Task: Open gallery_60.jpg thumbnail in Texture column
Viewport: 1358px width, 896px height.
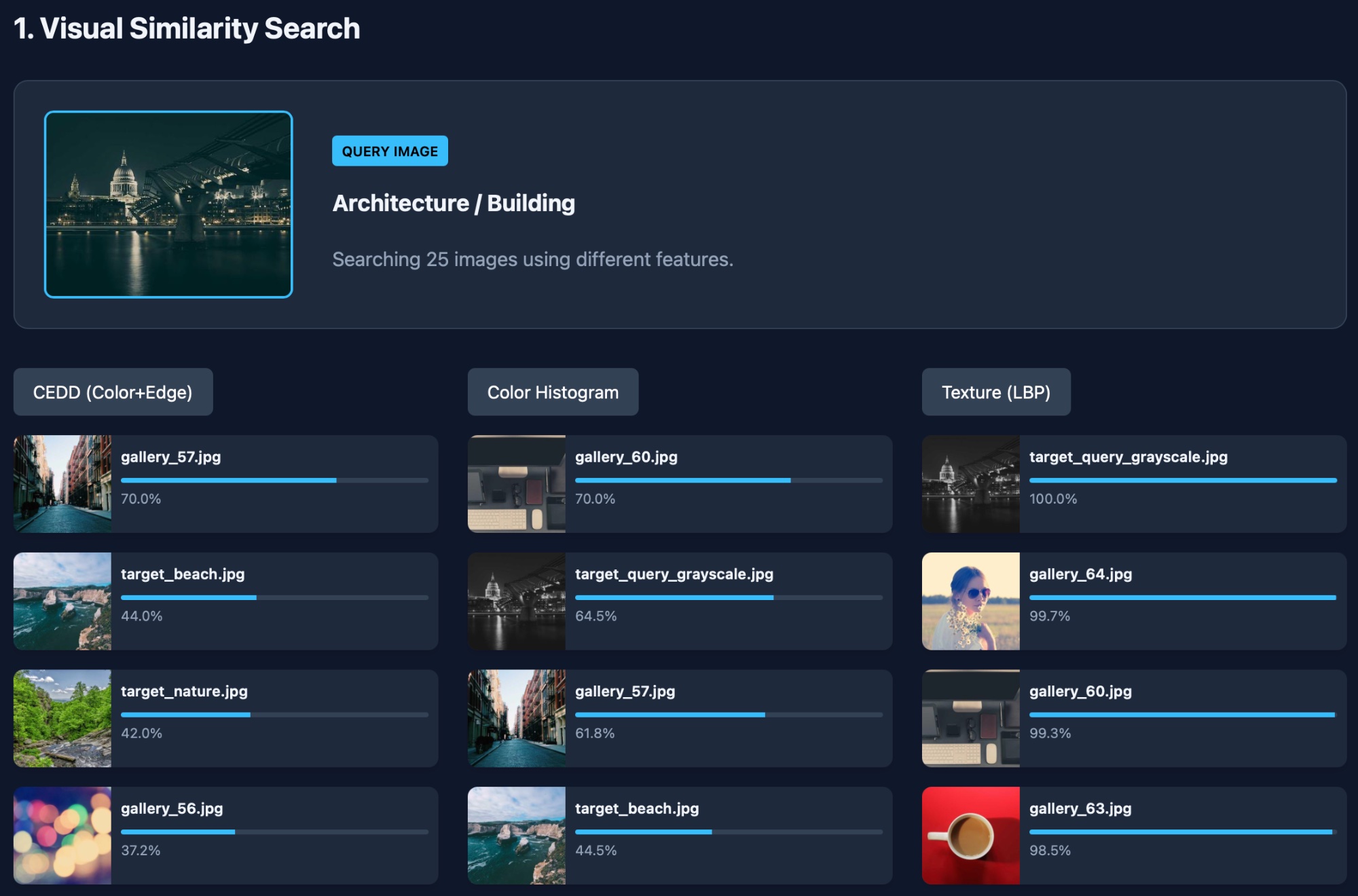Action: pyautogui.click(x=971, y=719)
